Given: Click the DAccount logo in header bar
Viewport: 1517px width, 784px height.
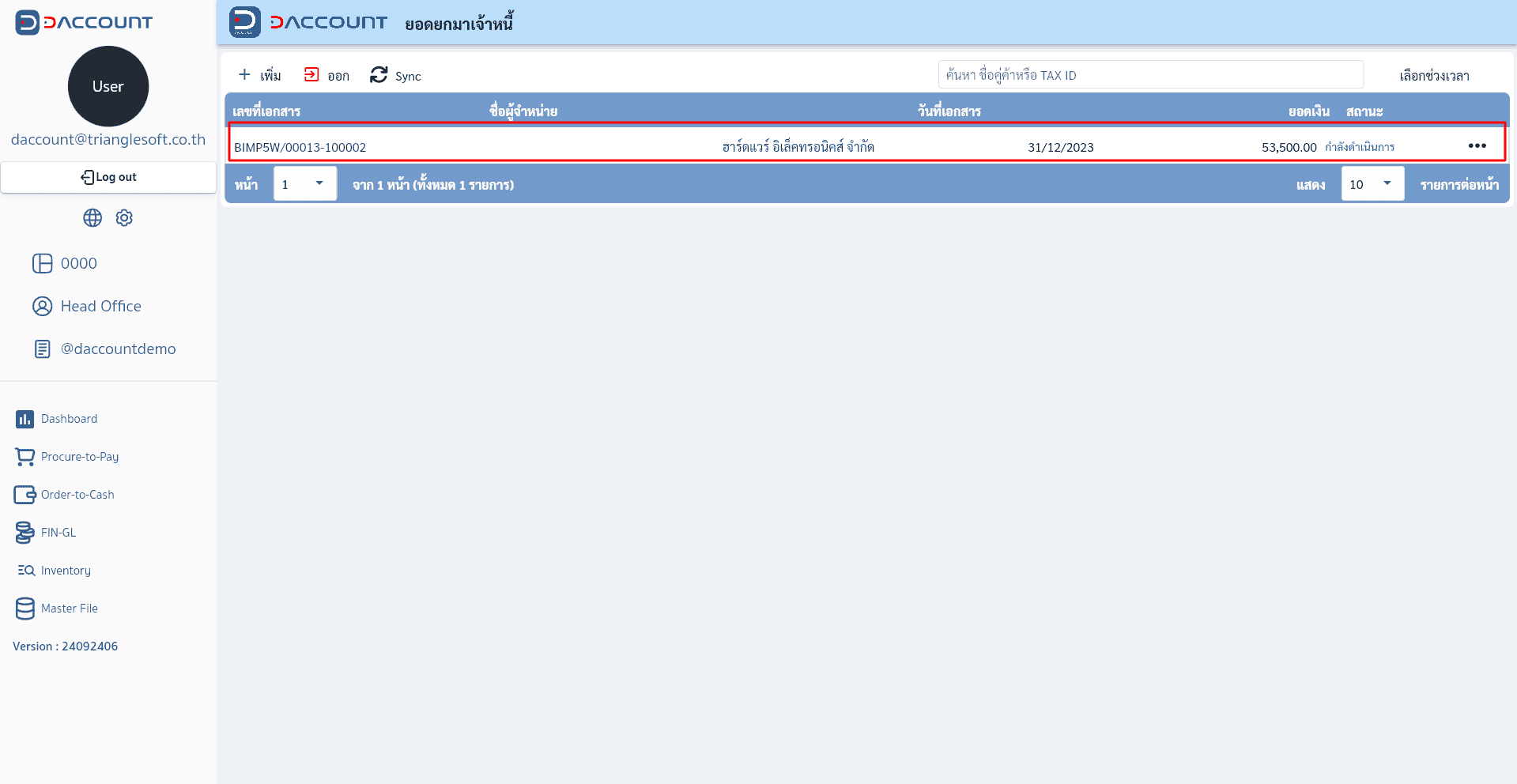Looking at the screenshot, I should click(x=308, y=22).
